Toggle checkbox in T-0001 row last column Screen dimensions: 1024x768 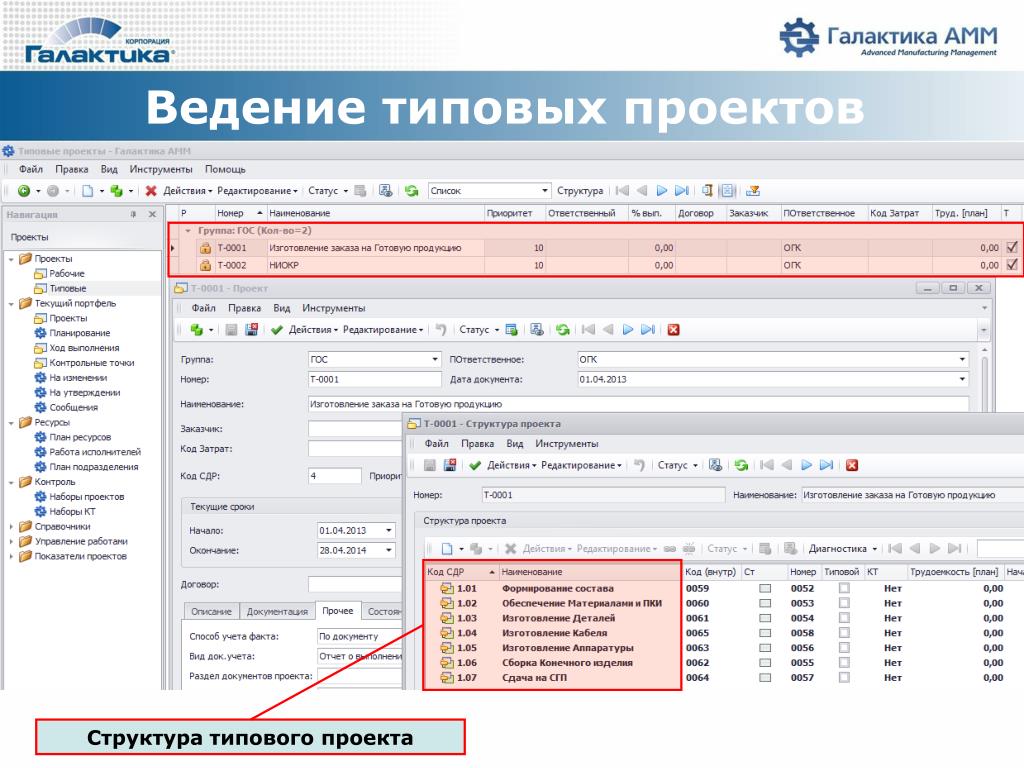pos(1012,248)
